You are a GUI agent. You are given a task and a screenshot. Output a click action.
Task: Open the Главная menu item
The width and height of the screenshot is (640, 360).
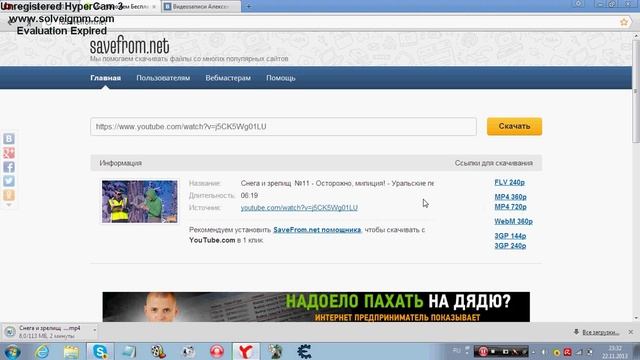coord(105,78)
